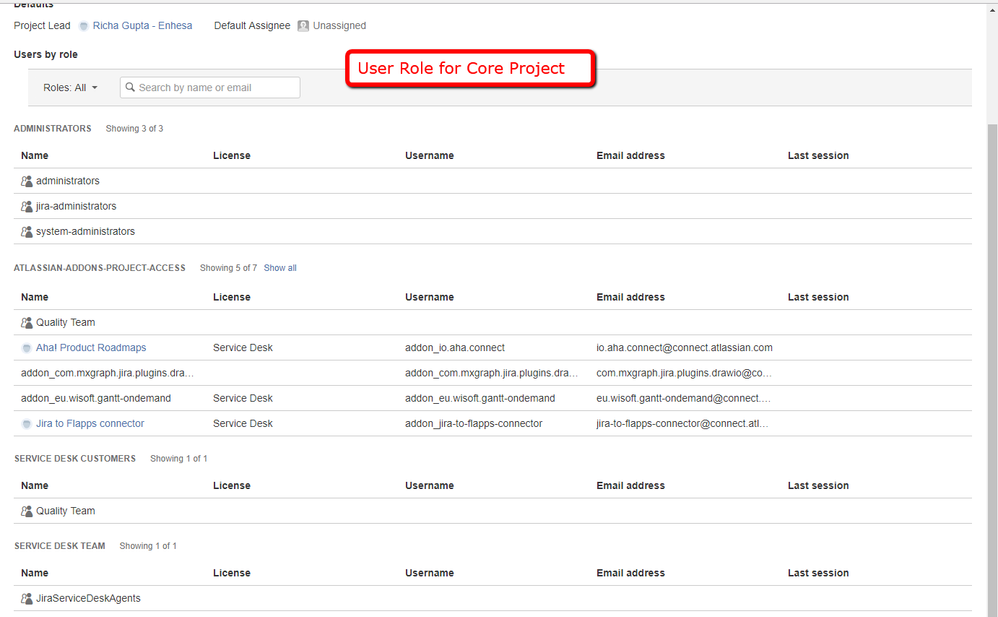Click the group icon beside JiraServiceDeskAgents
998x617 pixels.
26,599
